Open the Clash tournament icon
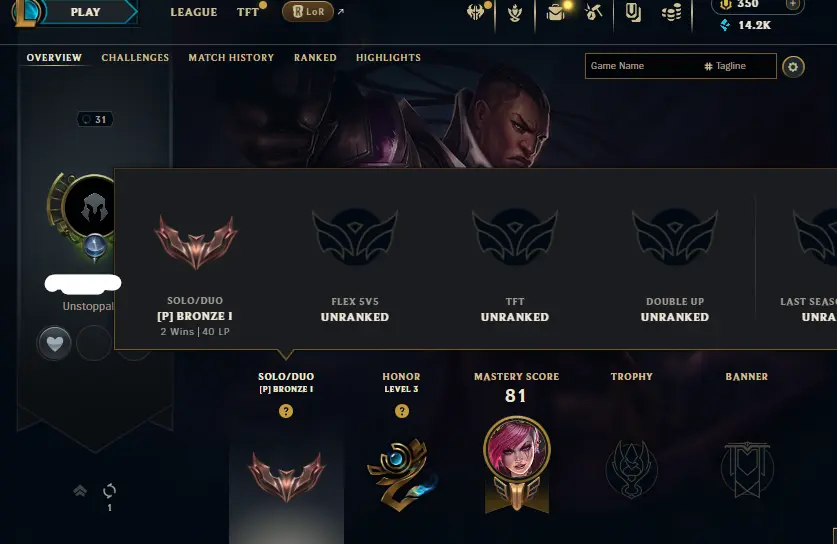The height and width of the screenshot is (544, 837). tap(475, 12)
